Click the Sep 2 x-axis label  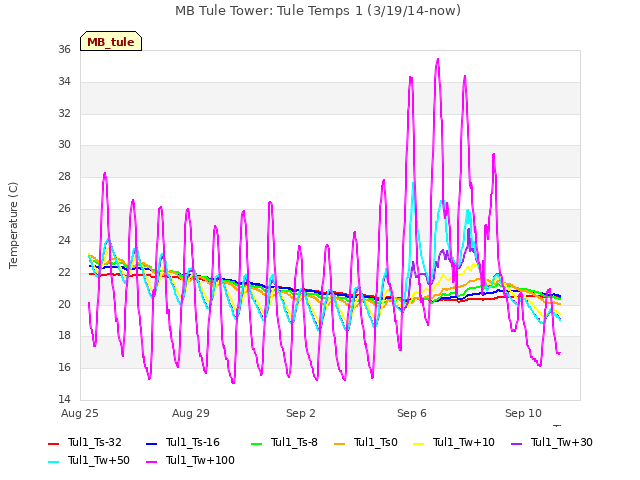click(x=301, y=413)
